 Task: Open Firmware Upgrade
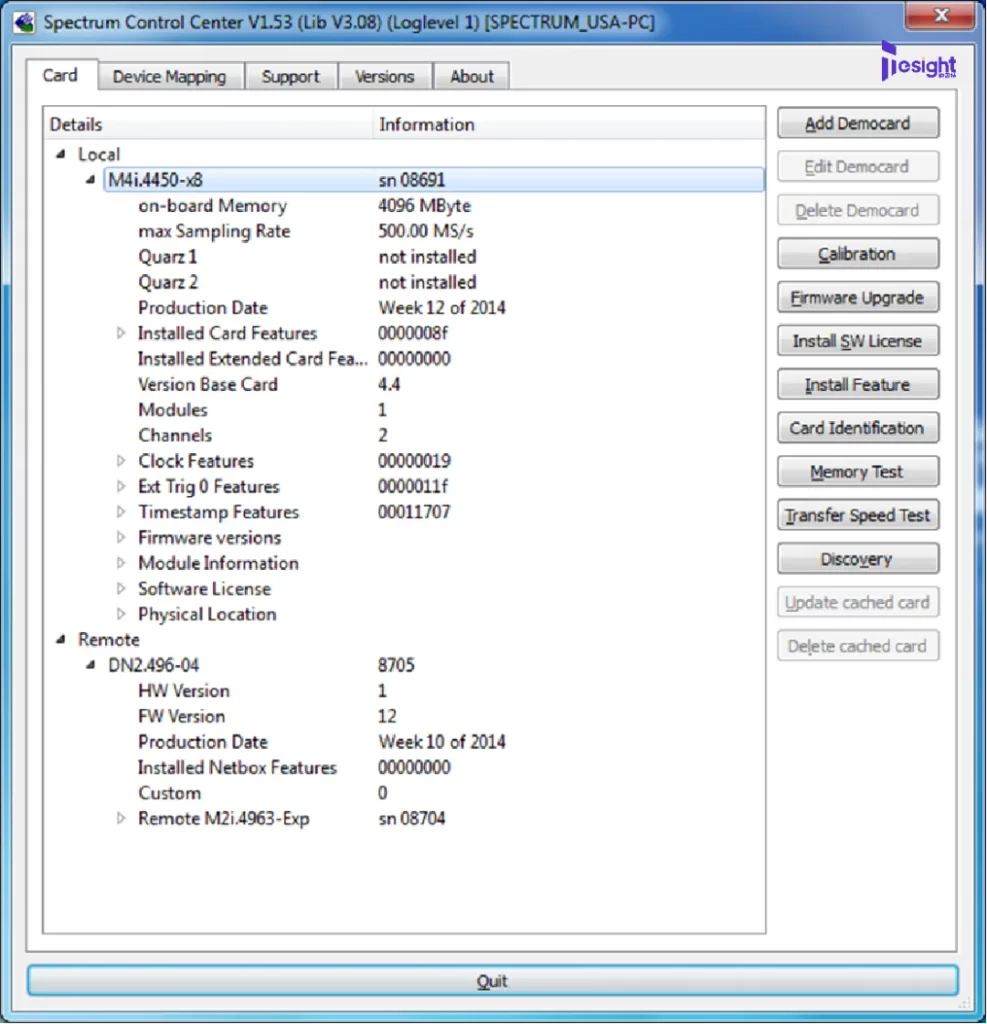coord(858,298)
